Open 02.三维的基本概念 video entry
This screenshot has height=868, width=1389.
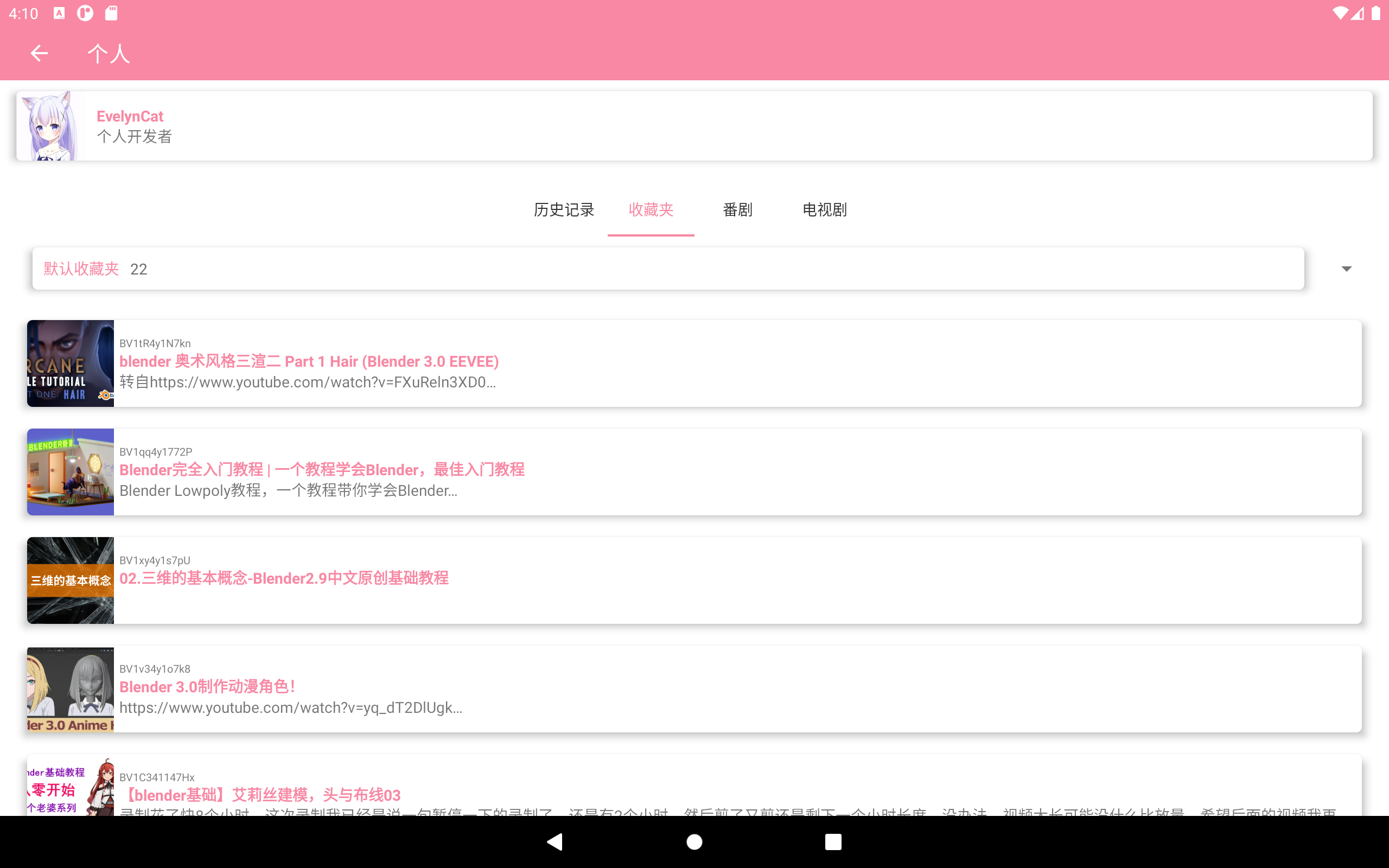click(x=284, y=578)
